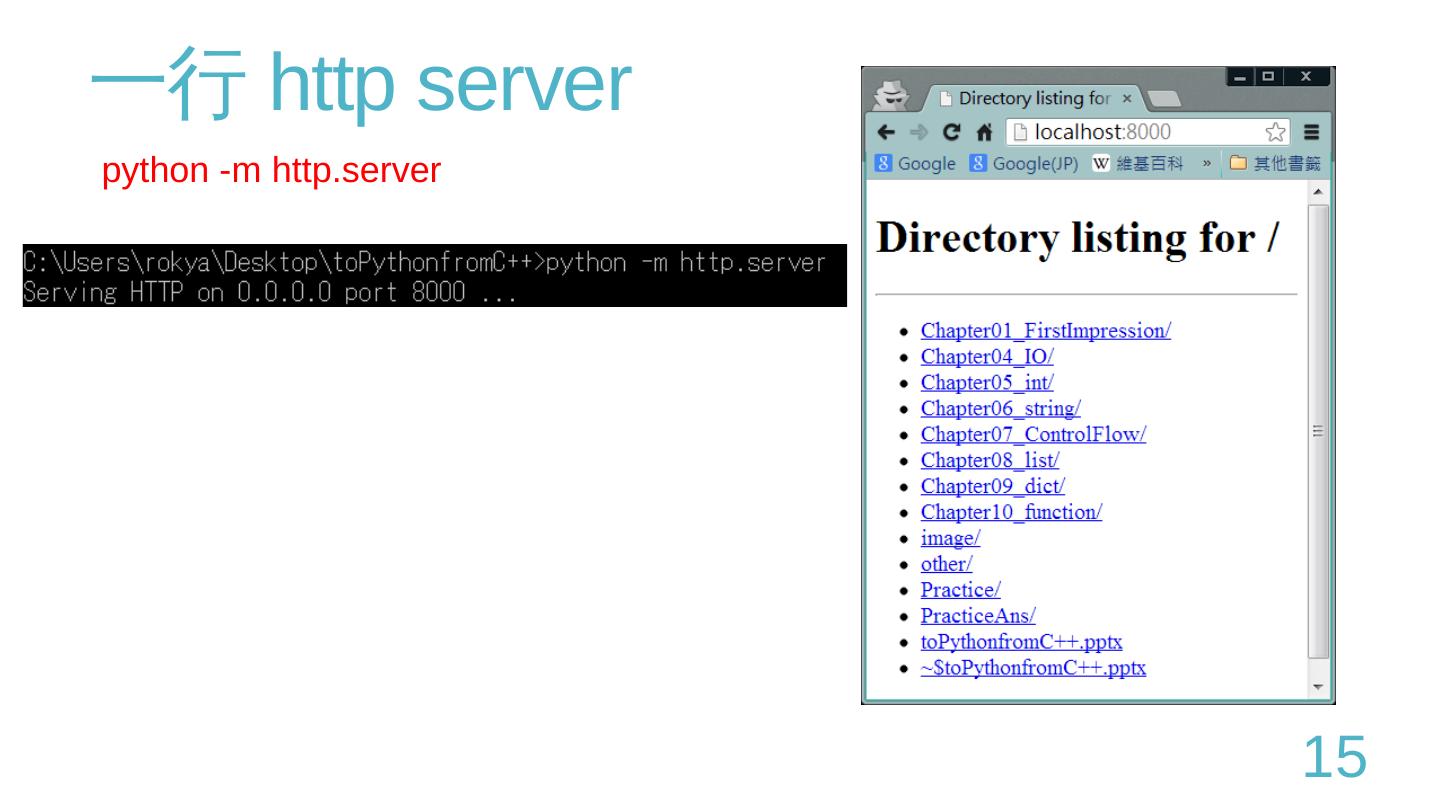
Task: Click the vertical scrollbar thumb
Action: coord(1319,431)
